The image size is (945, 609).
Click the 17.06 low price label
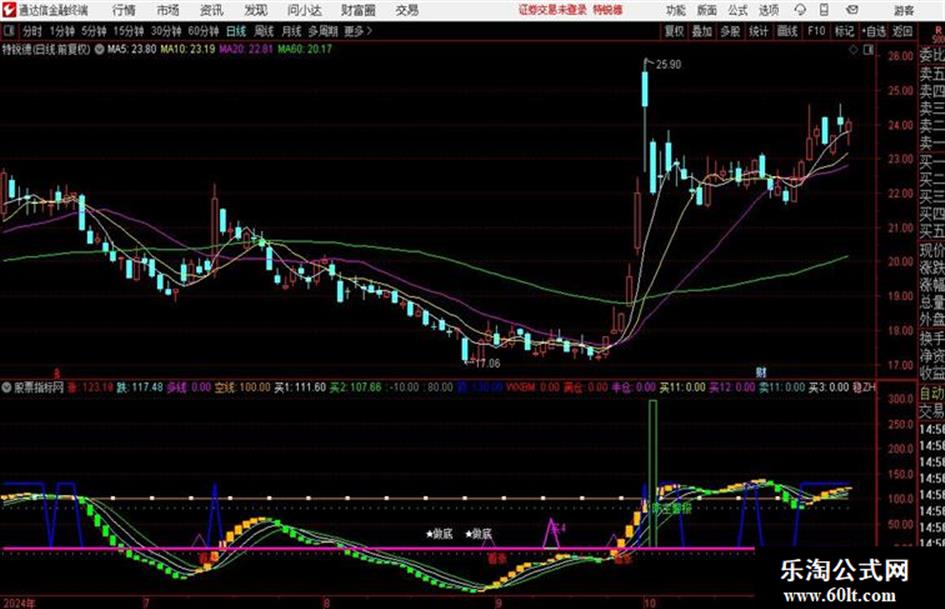tap(487, 364)
